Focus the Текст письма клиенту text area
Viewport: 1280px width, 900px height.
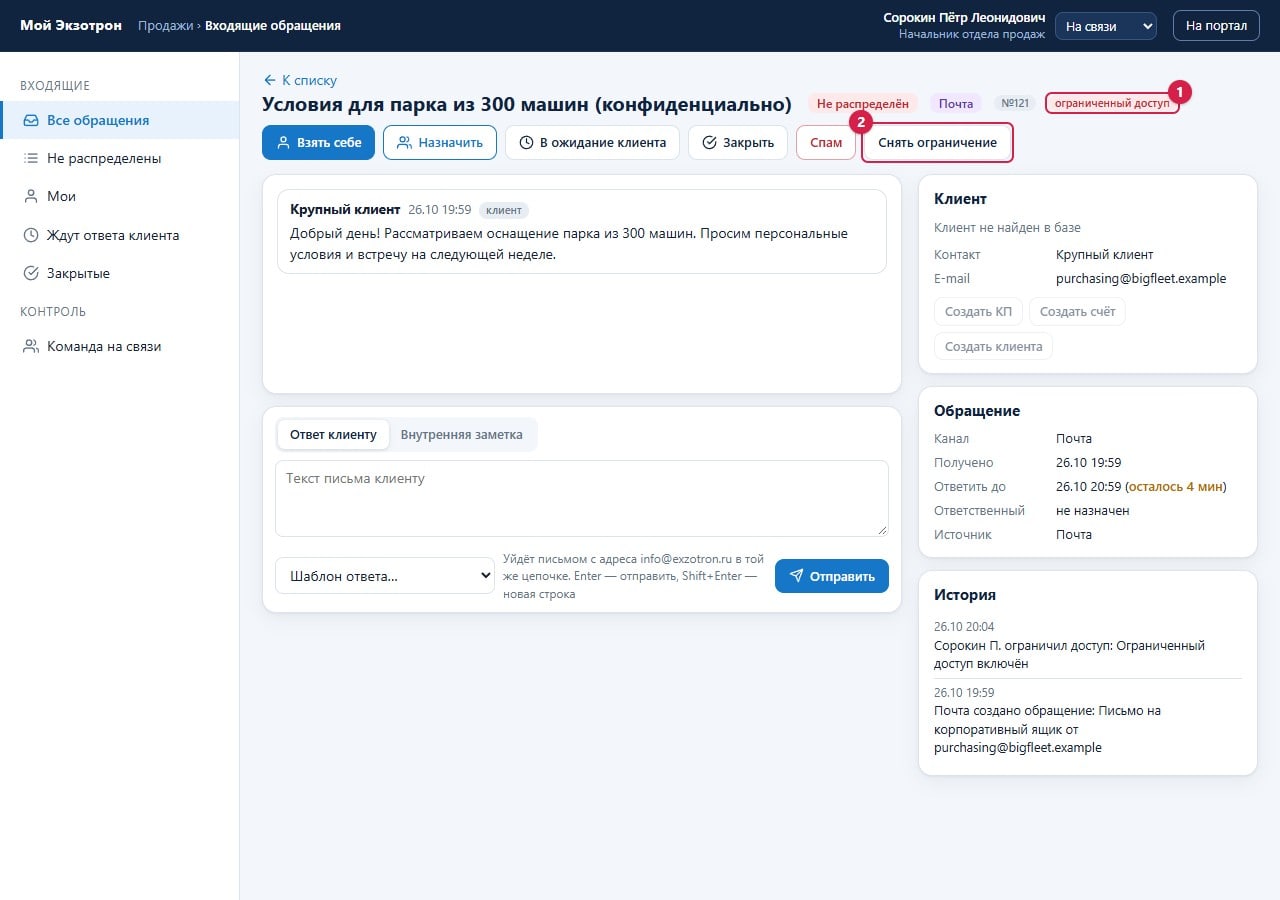[x=582, y=498]
